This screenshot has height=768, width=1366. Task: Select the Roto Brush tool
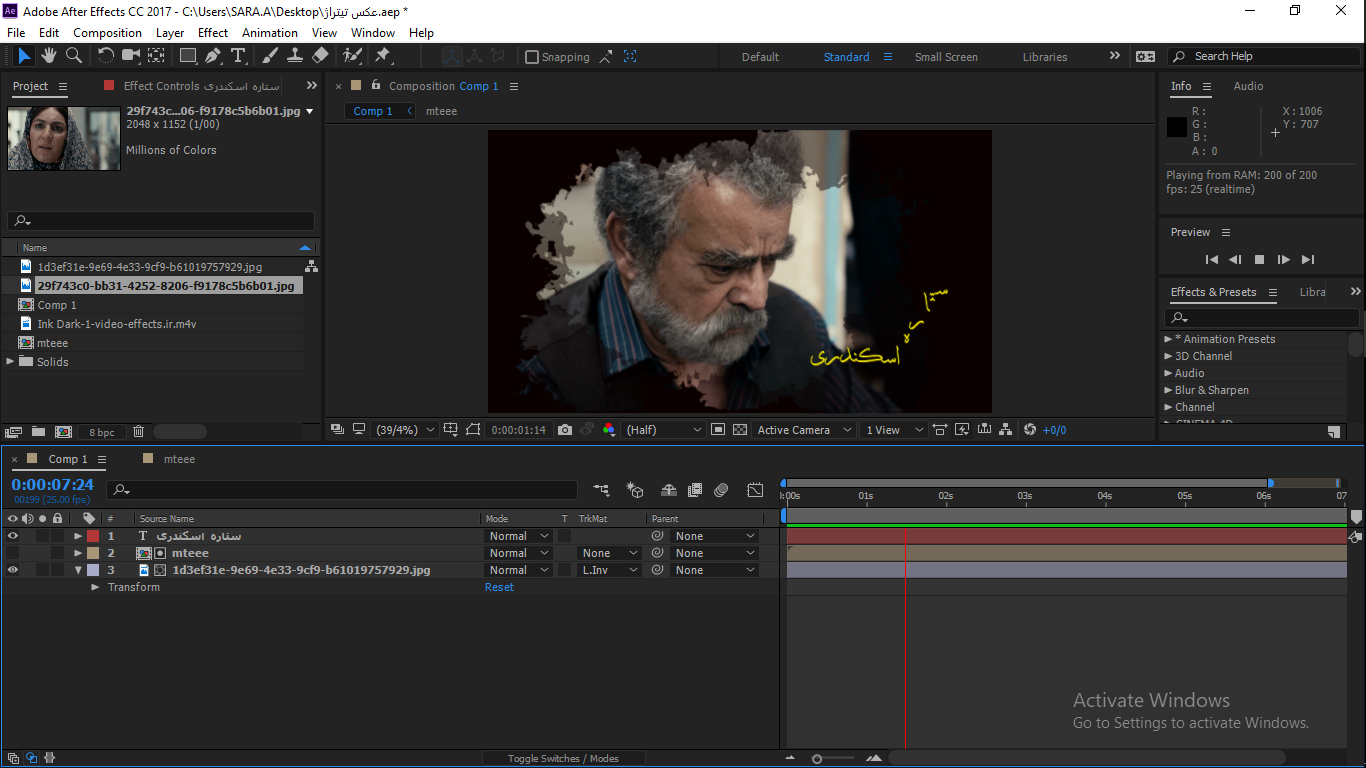352,56
